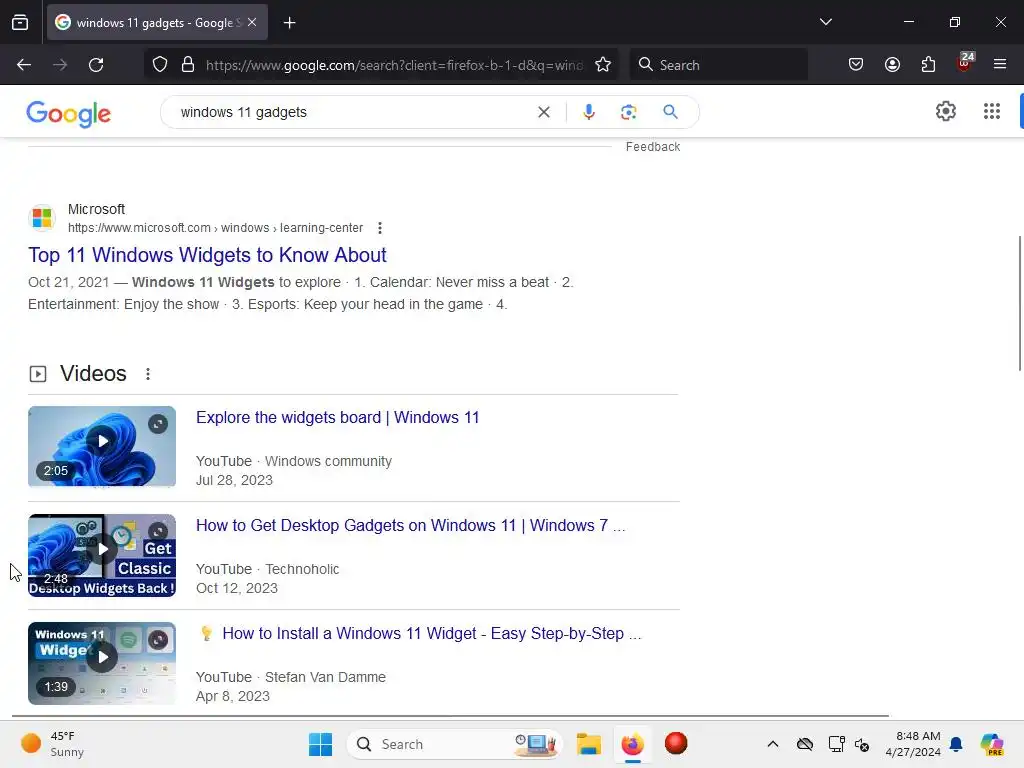1024x768 pixels.
Task: Open File Explorer from taskbar
Action: (x=588, y=744)
